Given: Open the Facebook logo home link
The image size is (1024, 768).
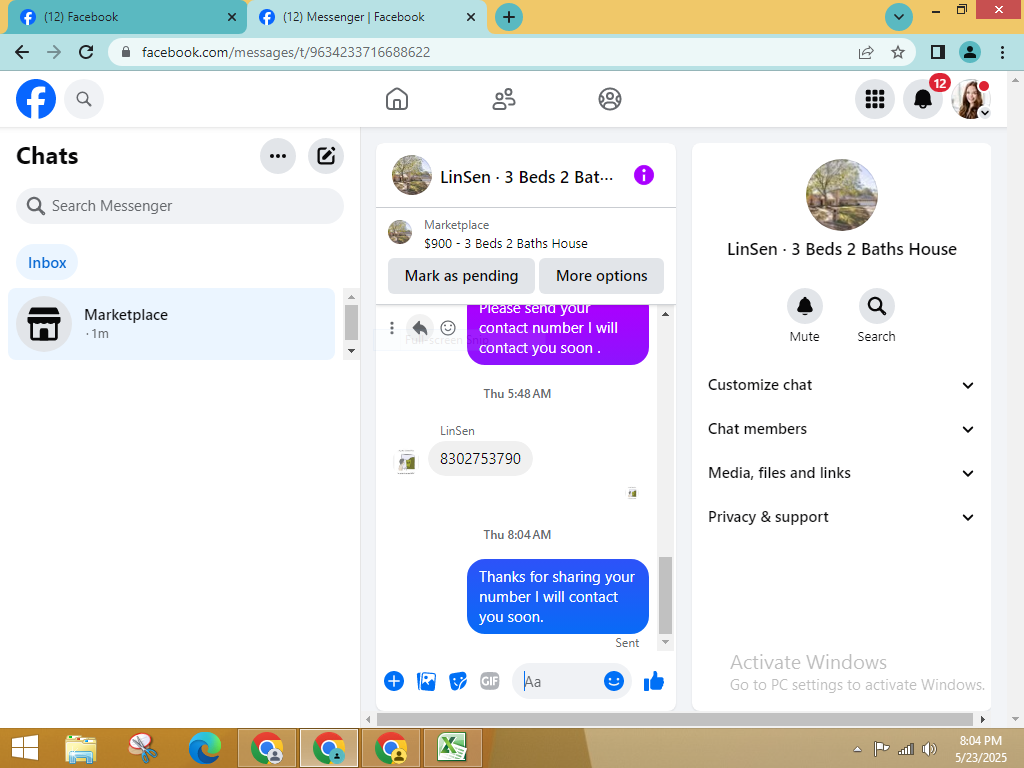Looking at the screenshot, I should coord(36,99).
